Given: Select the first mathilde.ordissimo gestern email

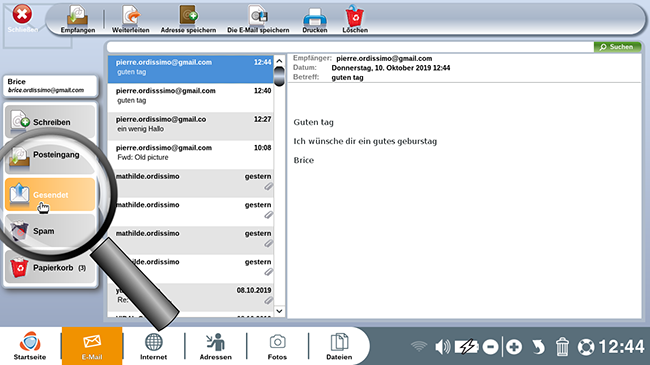Looking at the screenshot, I should click(190, 183).
